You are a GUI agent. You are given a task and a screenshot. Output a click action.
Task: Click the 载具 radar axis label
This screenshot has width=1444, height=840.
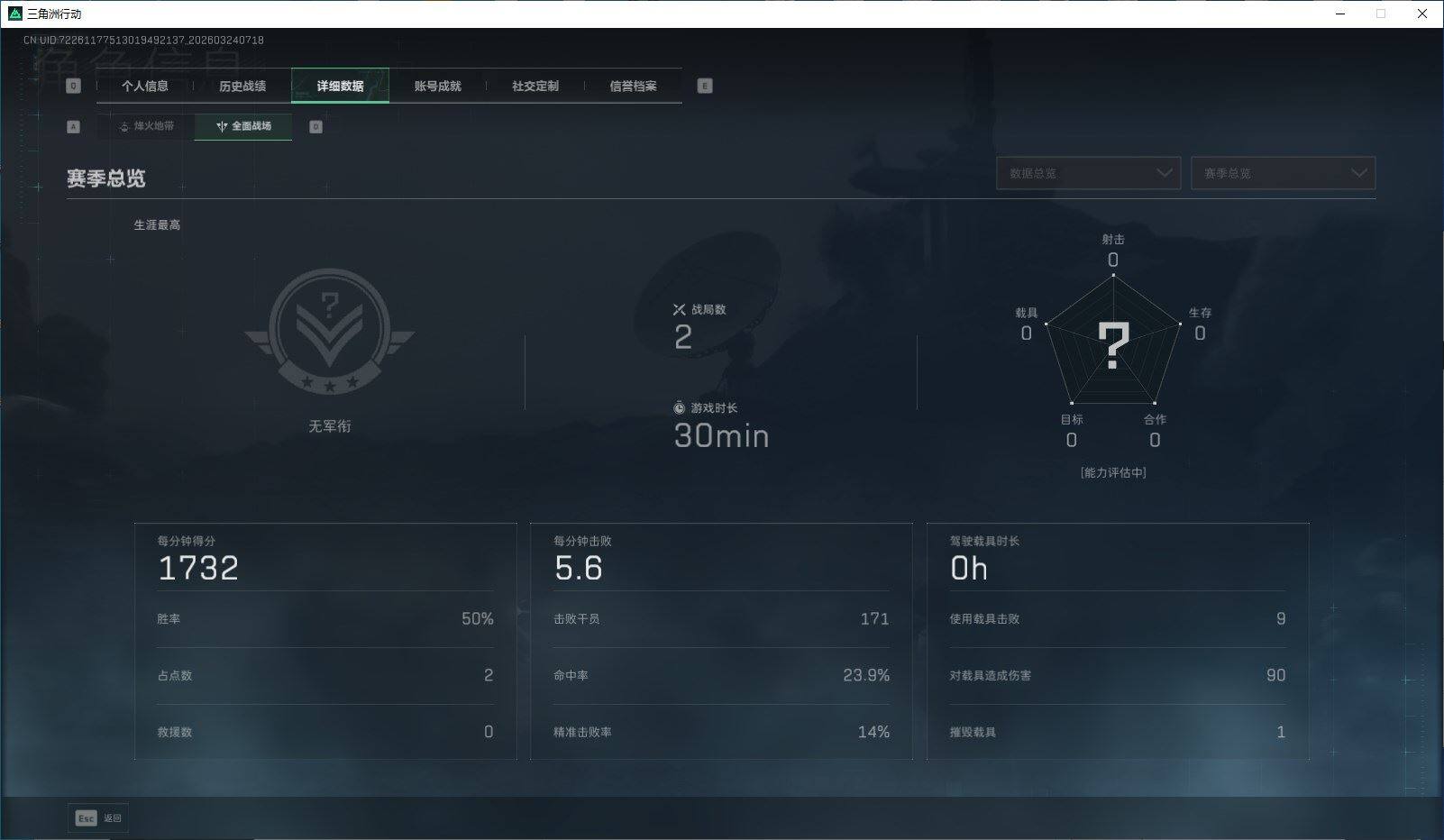(x=1027, y=313)
